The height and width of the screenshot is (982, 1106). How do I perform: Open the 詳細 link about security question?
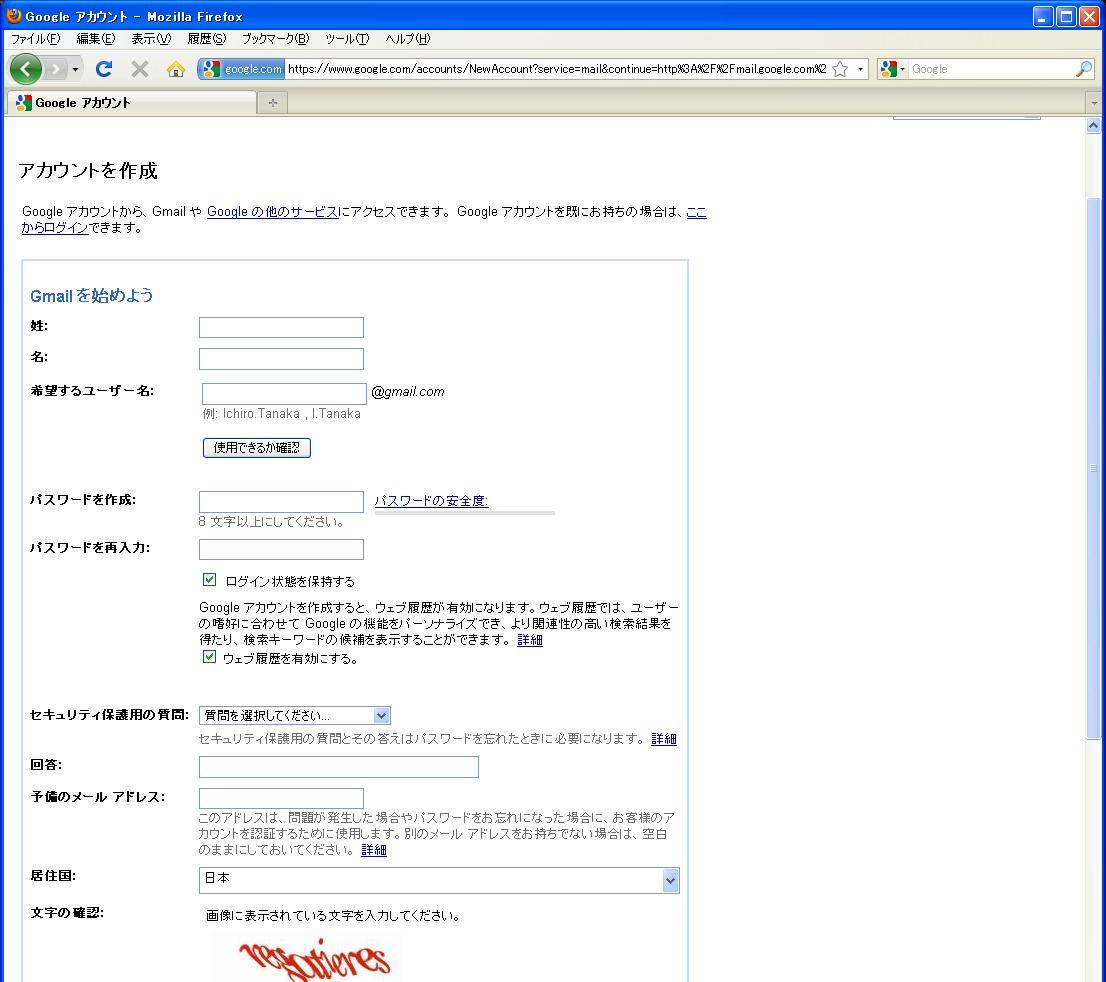coord(664,739)
